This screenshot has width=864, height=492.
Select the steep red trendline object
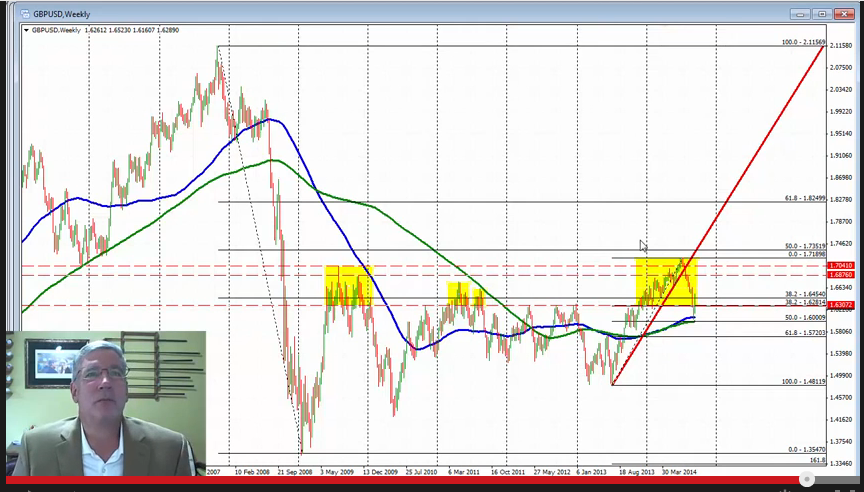pyautogui.click(x=719, y=215)
